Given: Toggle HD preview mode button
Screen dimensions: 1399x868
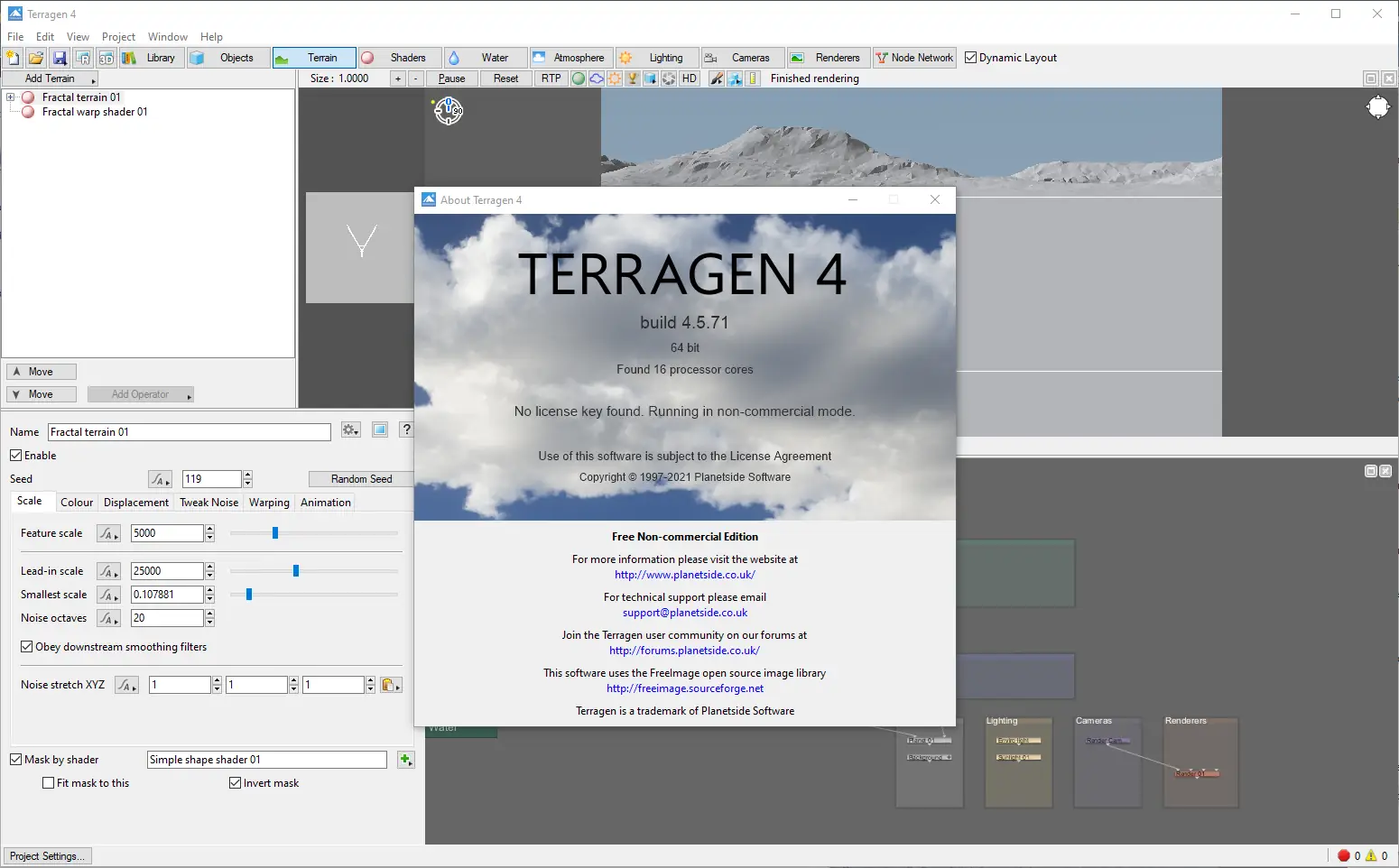Looking at the screenshot, I should (x=690, y=78).
